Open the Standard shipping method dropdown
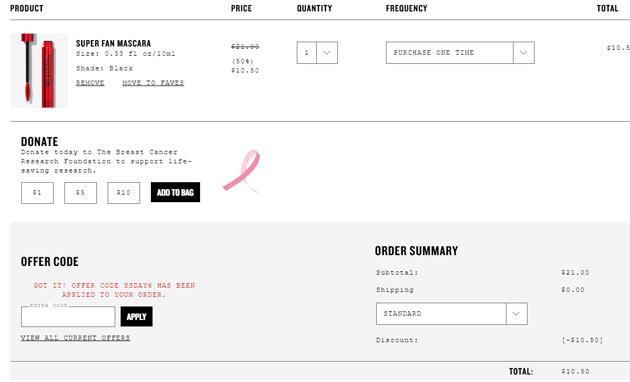This screenshot has width=630, height=382. [x=452, y=314]
